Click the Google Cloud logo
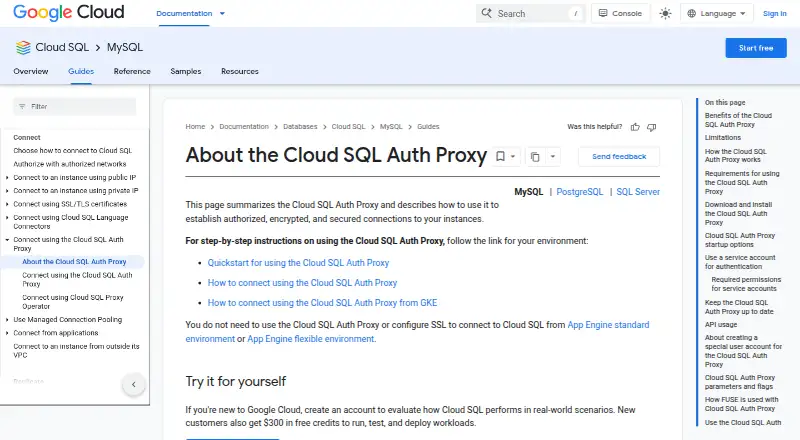Screen dimensions: 800x440 click(x=68, y=12)
